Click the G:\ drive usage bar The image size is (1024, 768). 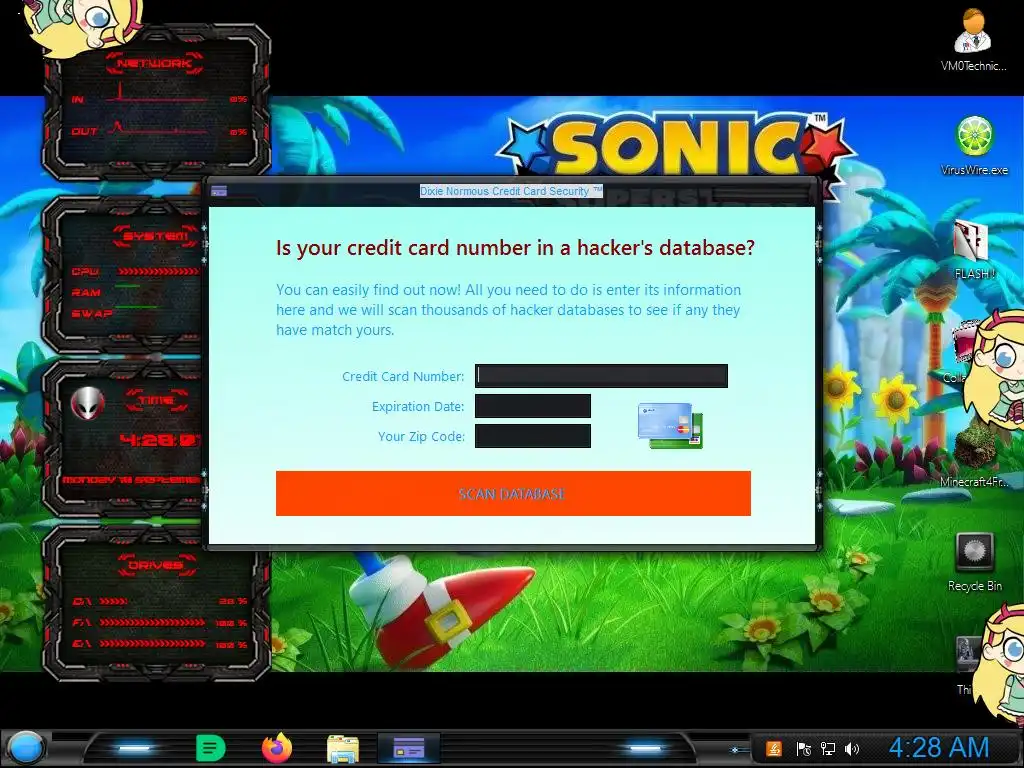pos(152,644)
